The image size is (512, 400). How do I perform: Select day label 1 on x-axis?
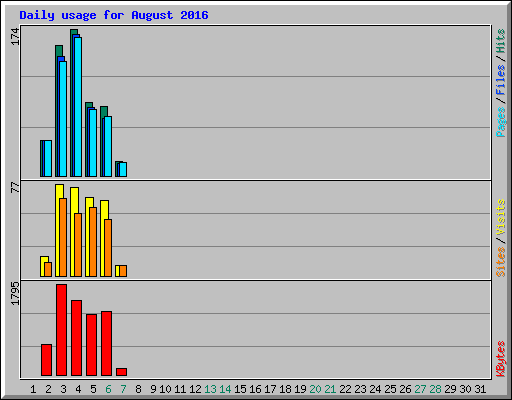pos(33,389)
